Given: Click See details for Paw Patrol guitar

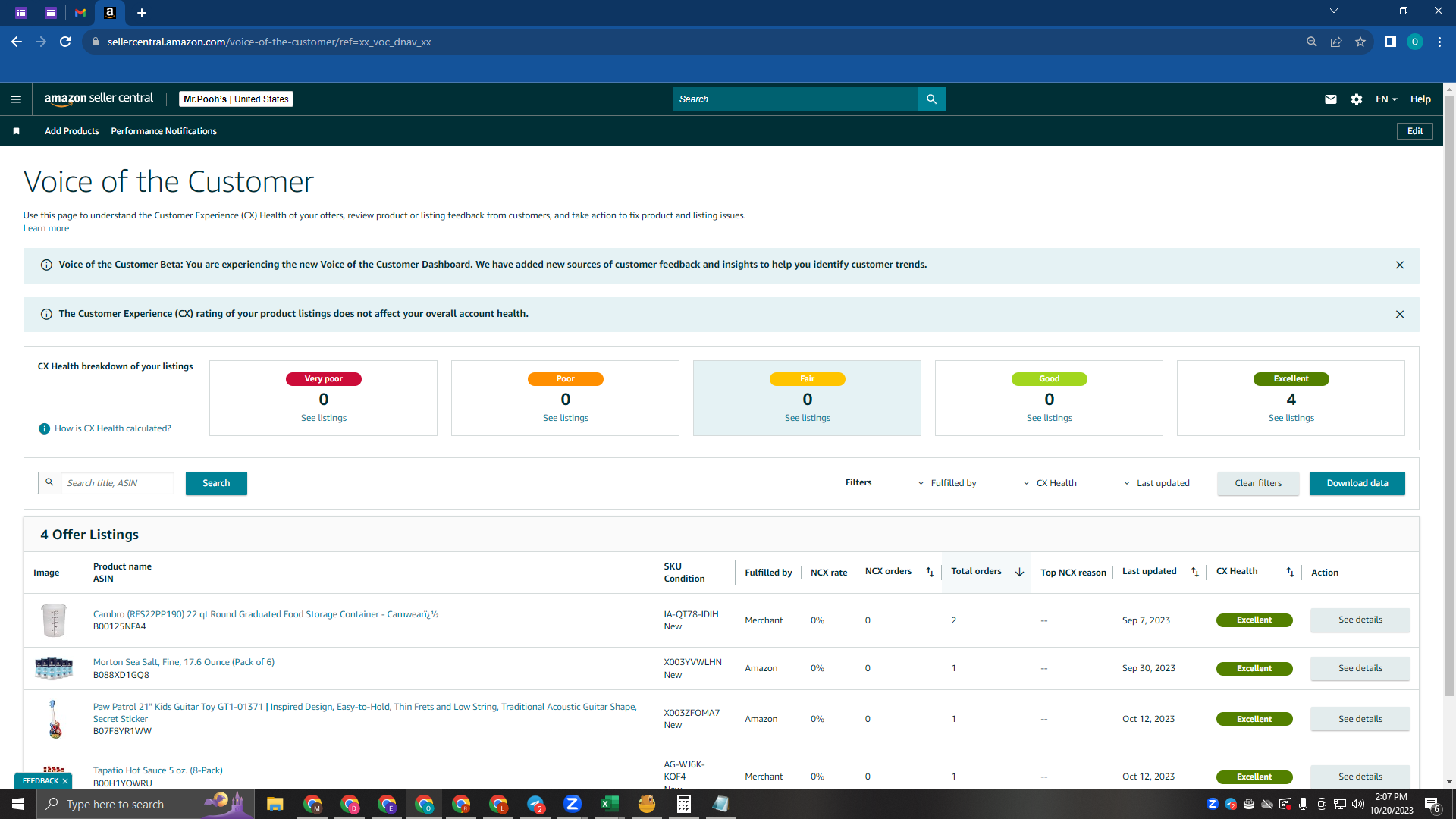Looking at the screenshot, I should coord(1360,719).
